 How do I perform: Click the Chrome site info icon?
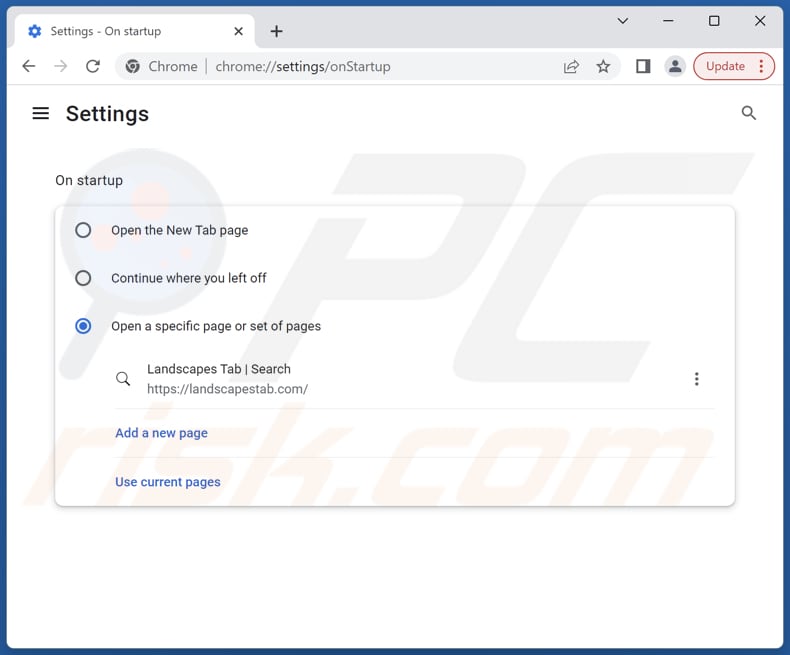pyautogui.click(x=133, y=66)
